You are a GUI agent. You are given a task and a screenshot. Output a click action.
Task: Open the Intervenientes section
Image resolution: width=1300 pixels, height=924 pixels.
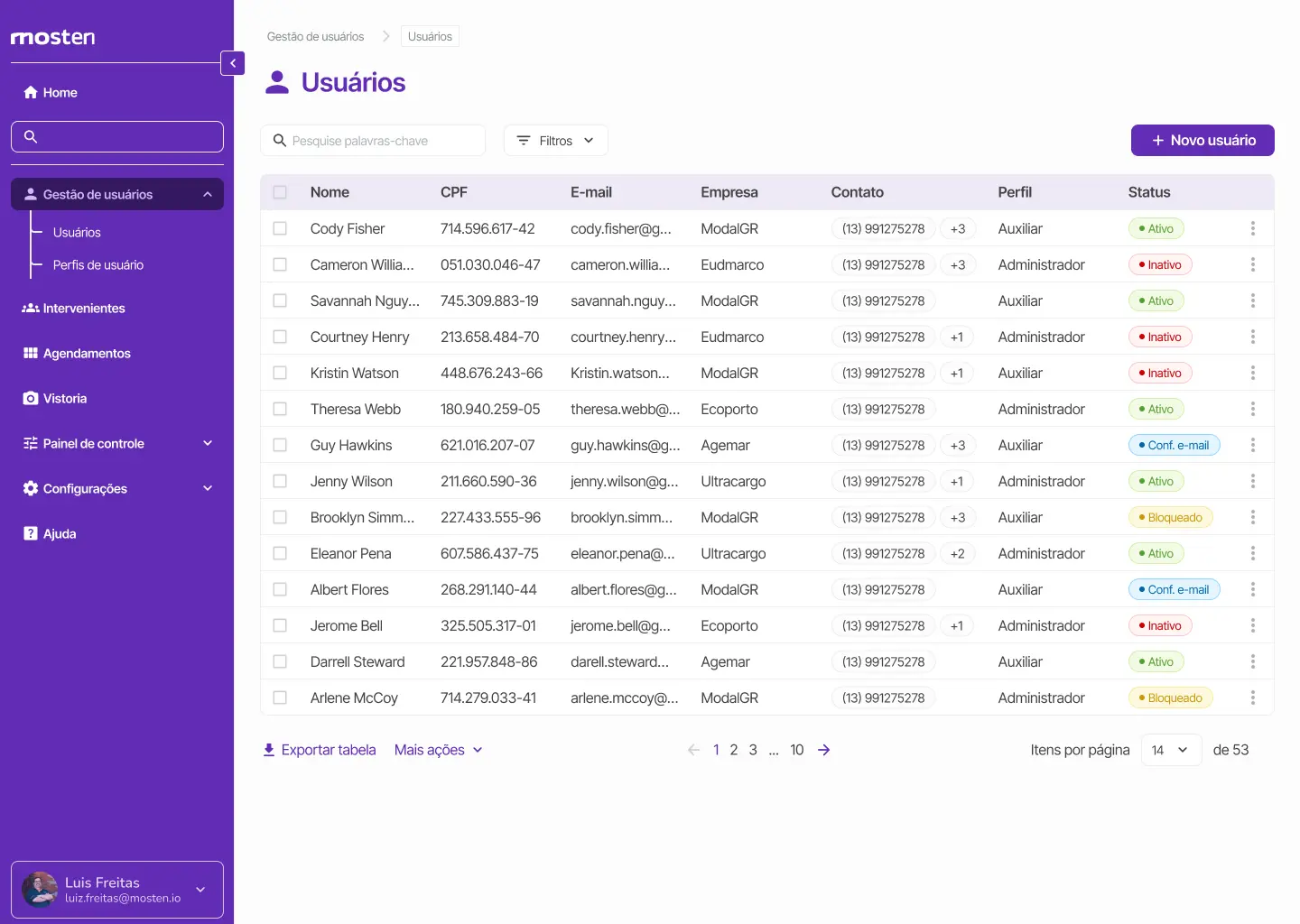[x=83, y=309]
